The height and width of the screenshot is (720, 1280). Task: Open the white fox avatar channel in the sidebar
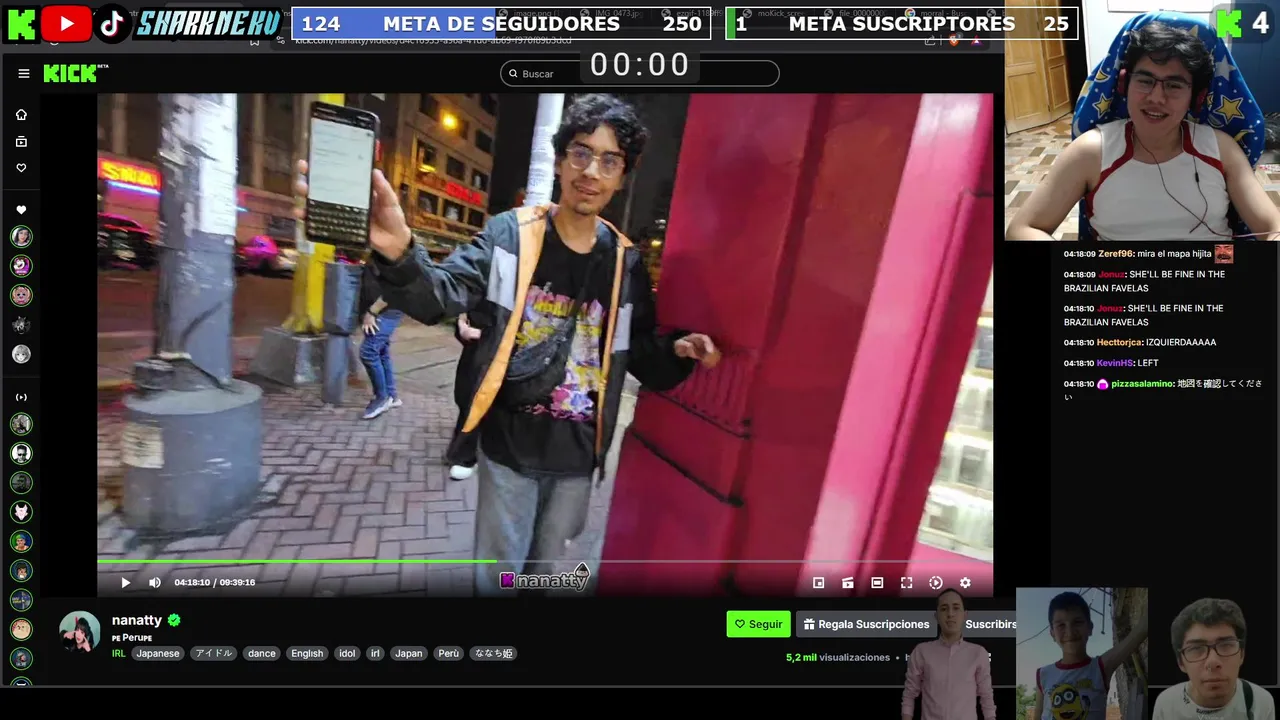point(21,512)
